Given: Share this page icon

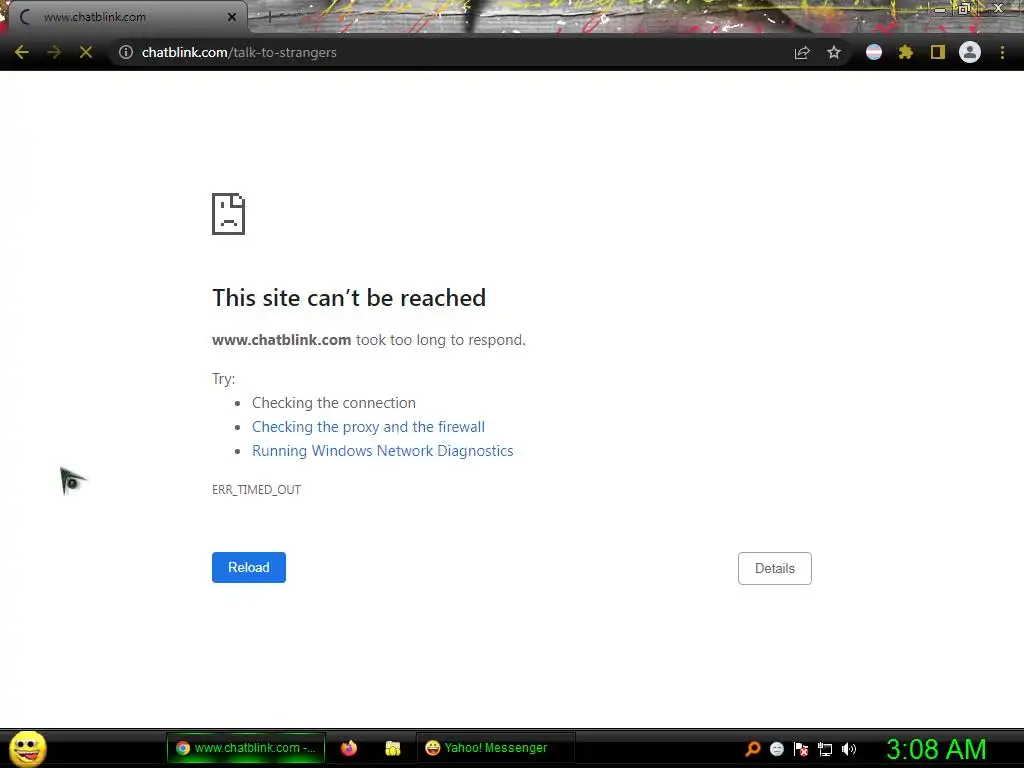Looking at the screenshot, I should pyautogui.click(x=802, y=52).
